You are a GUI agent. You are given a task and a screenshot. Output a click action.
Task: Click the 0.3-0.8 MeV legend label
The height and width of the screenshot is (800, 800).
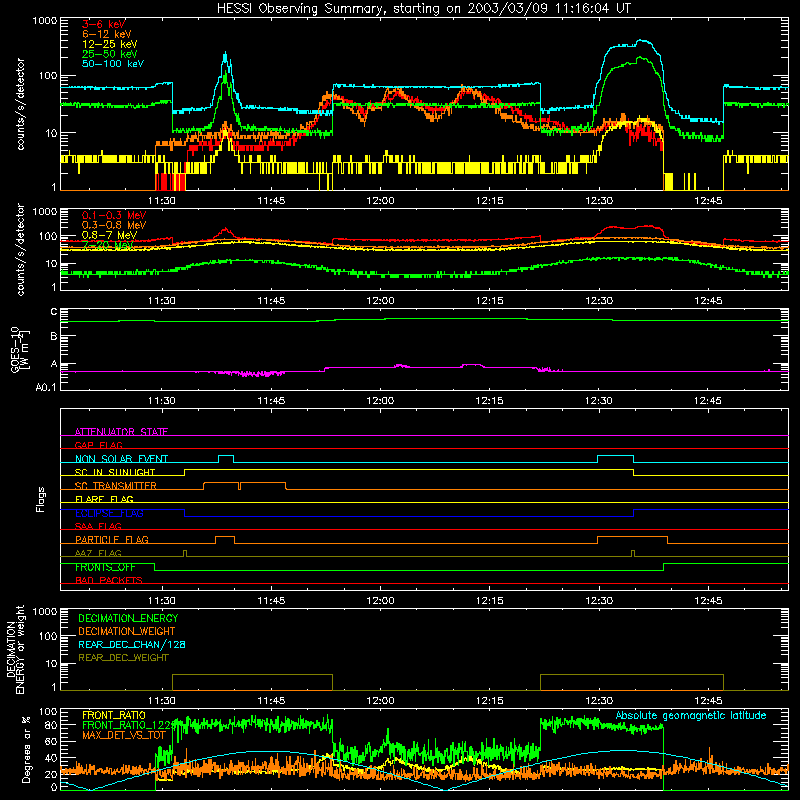click(114, 225)
